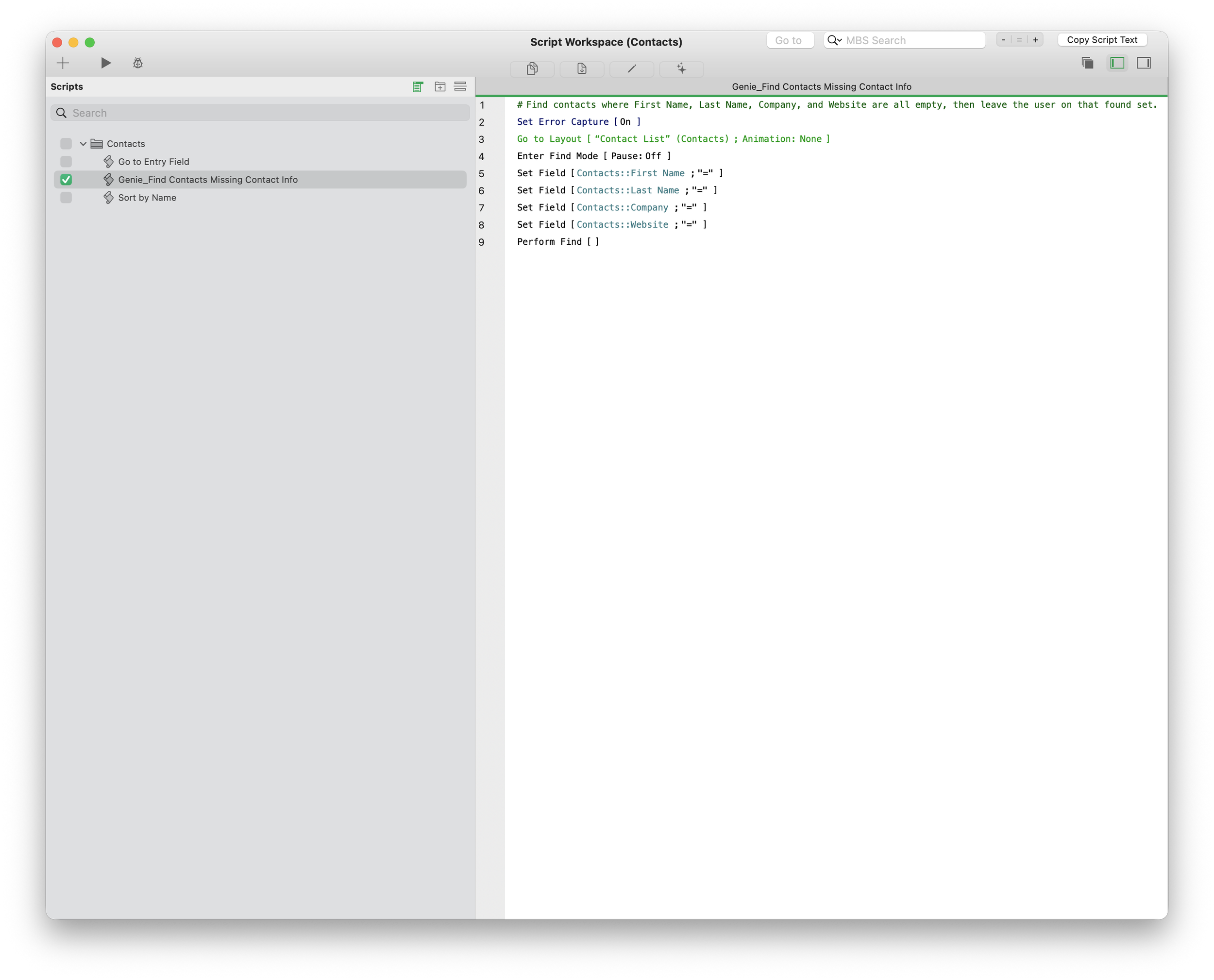The height and width of the screenshot is (980, 1214).
Task: Uncheck Genie_Find Contacts Missing Contact Info checkbox
Action: [66, 180]
